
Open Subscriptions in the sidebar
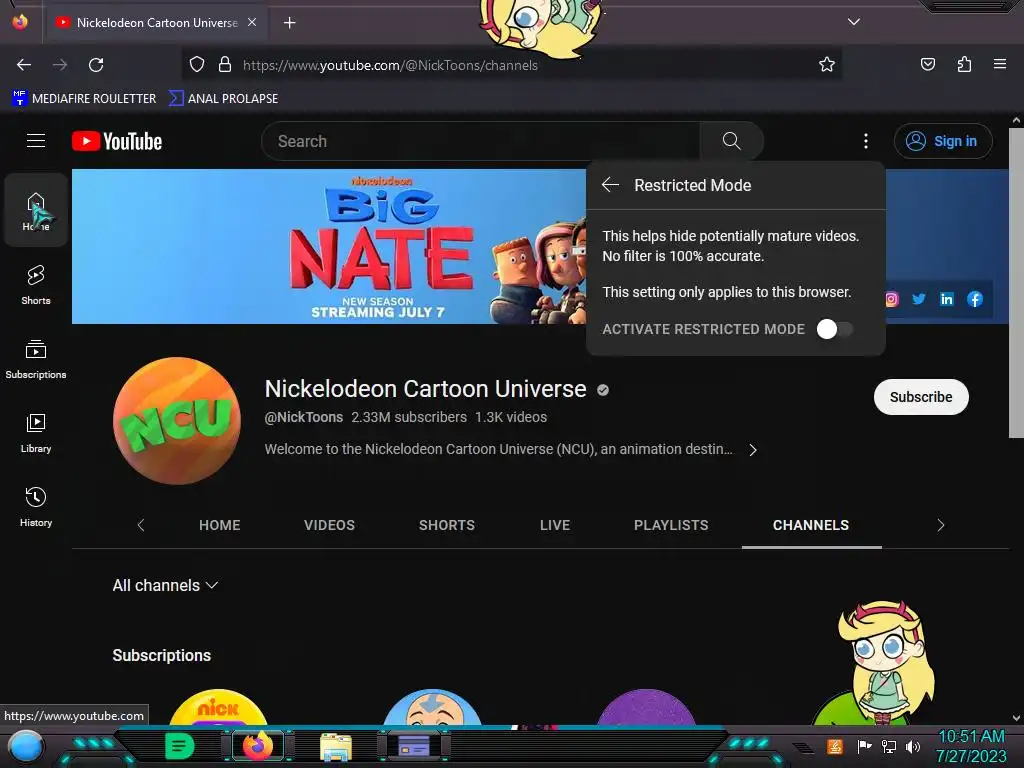tap(36, 359)
